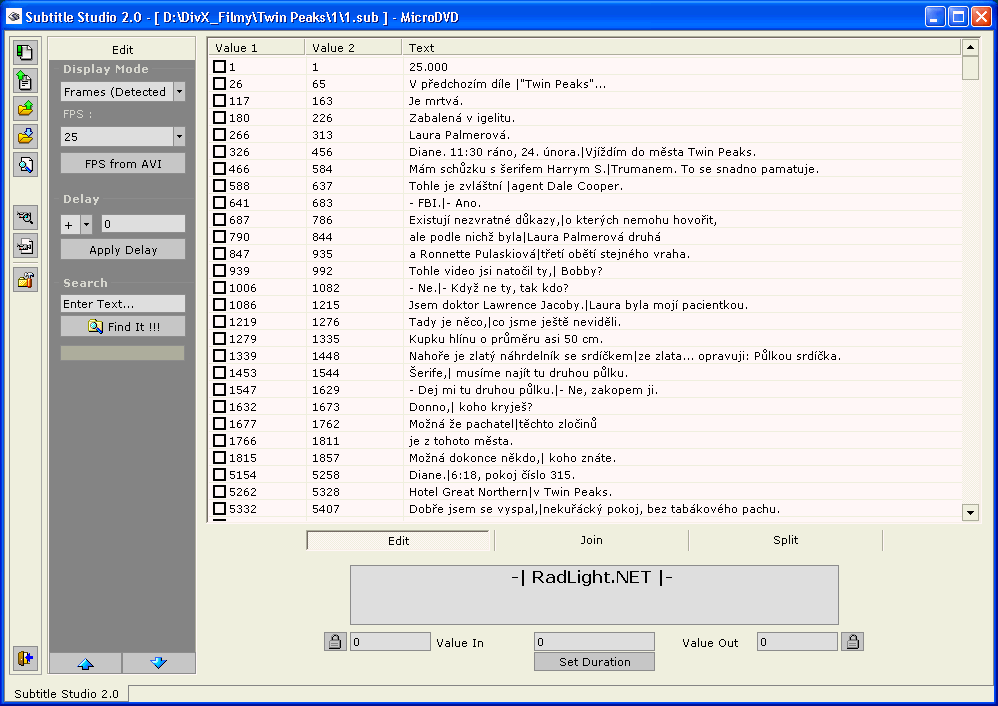Screen dimensions: 998x706
Task: Click the document with green up arrow icon
Action: coord(25,81)
